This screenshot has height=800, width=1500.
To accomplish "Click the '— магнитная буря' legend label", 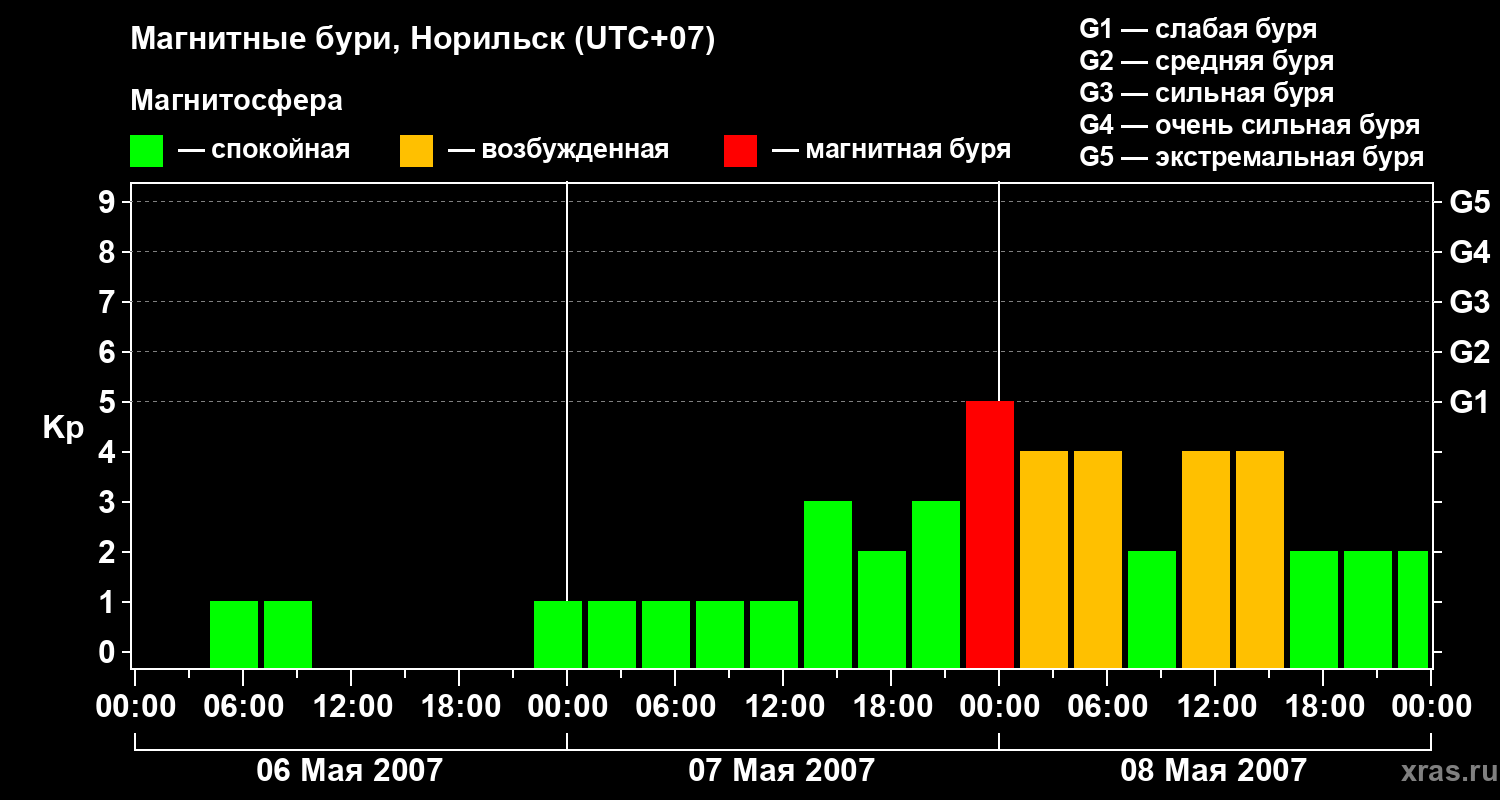I will (891, 151).
